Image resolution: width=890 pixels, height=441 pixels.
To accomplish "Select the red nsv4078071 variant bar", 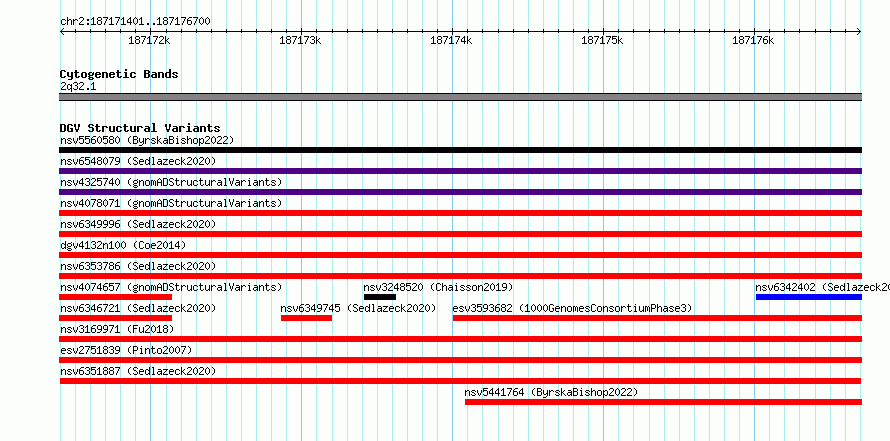I will tap(460, 213).
